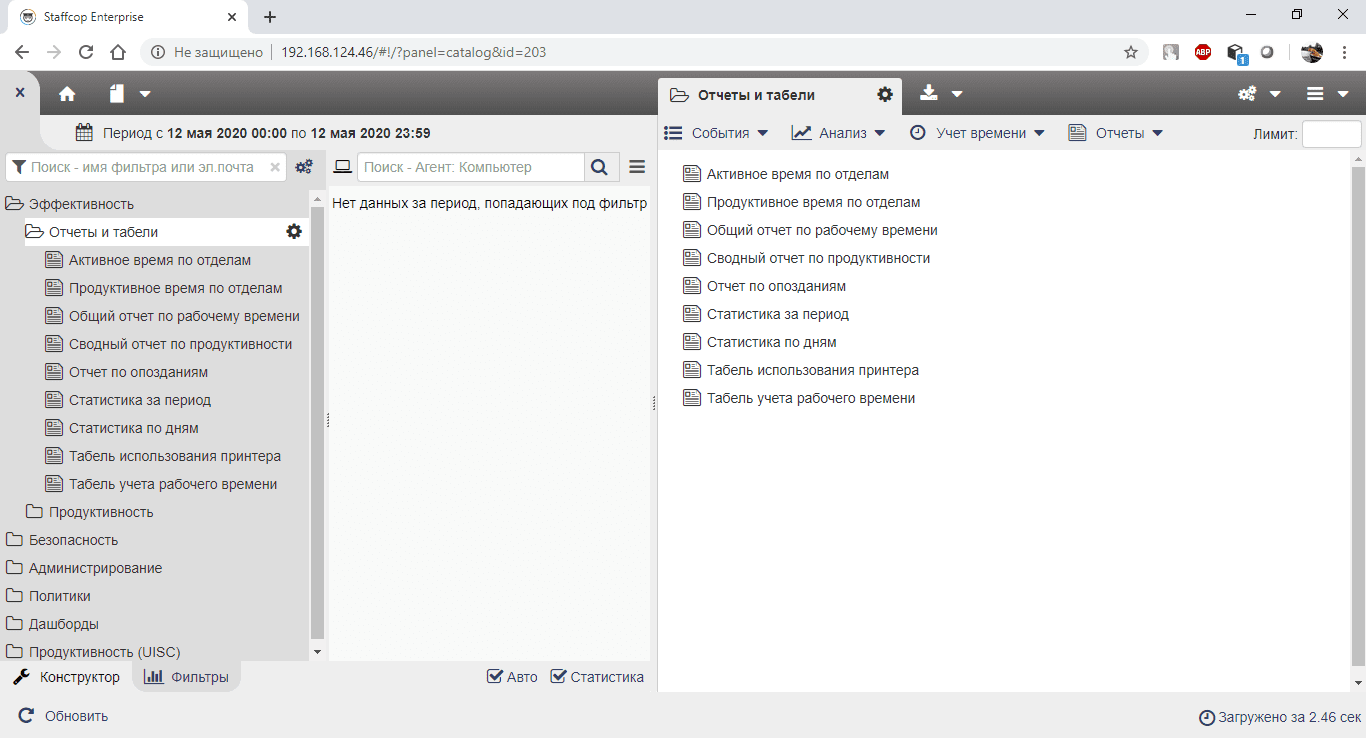
Task: Click the period date range text
Action: [x=267, y=132]
